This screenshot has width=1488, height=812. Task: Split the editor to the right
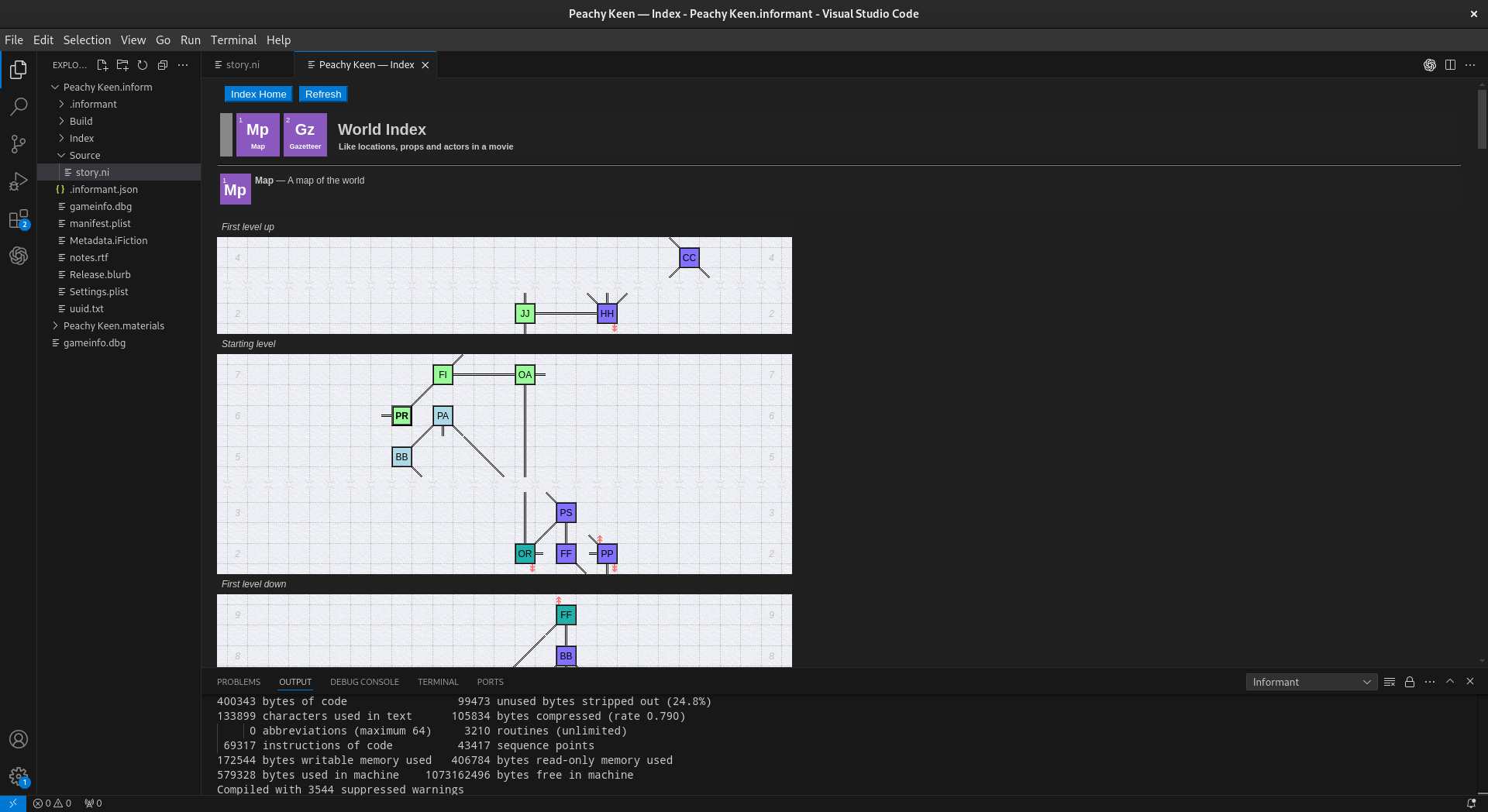pos(1450,65)
